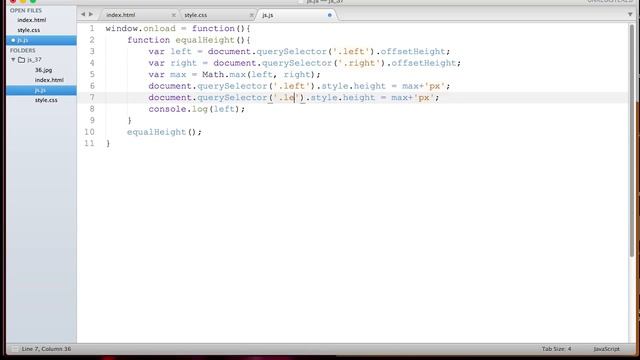The width and height of the screenshot is (640, 360).
Task: Click the js_37 folder icon
Action: [x=21, y=60]
